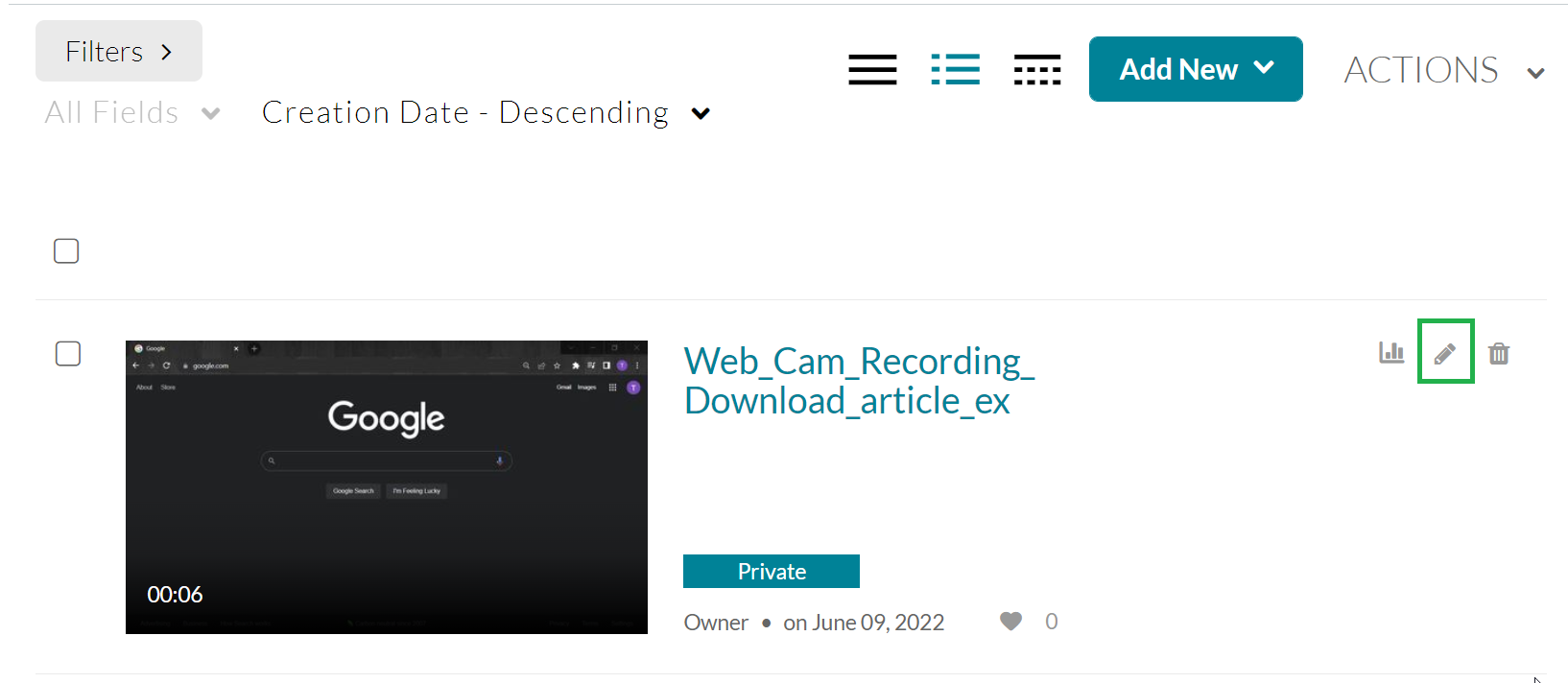
Task: Switch to short table view
Action: coord(1037,69)
